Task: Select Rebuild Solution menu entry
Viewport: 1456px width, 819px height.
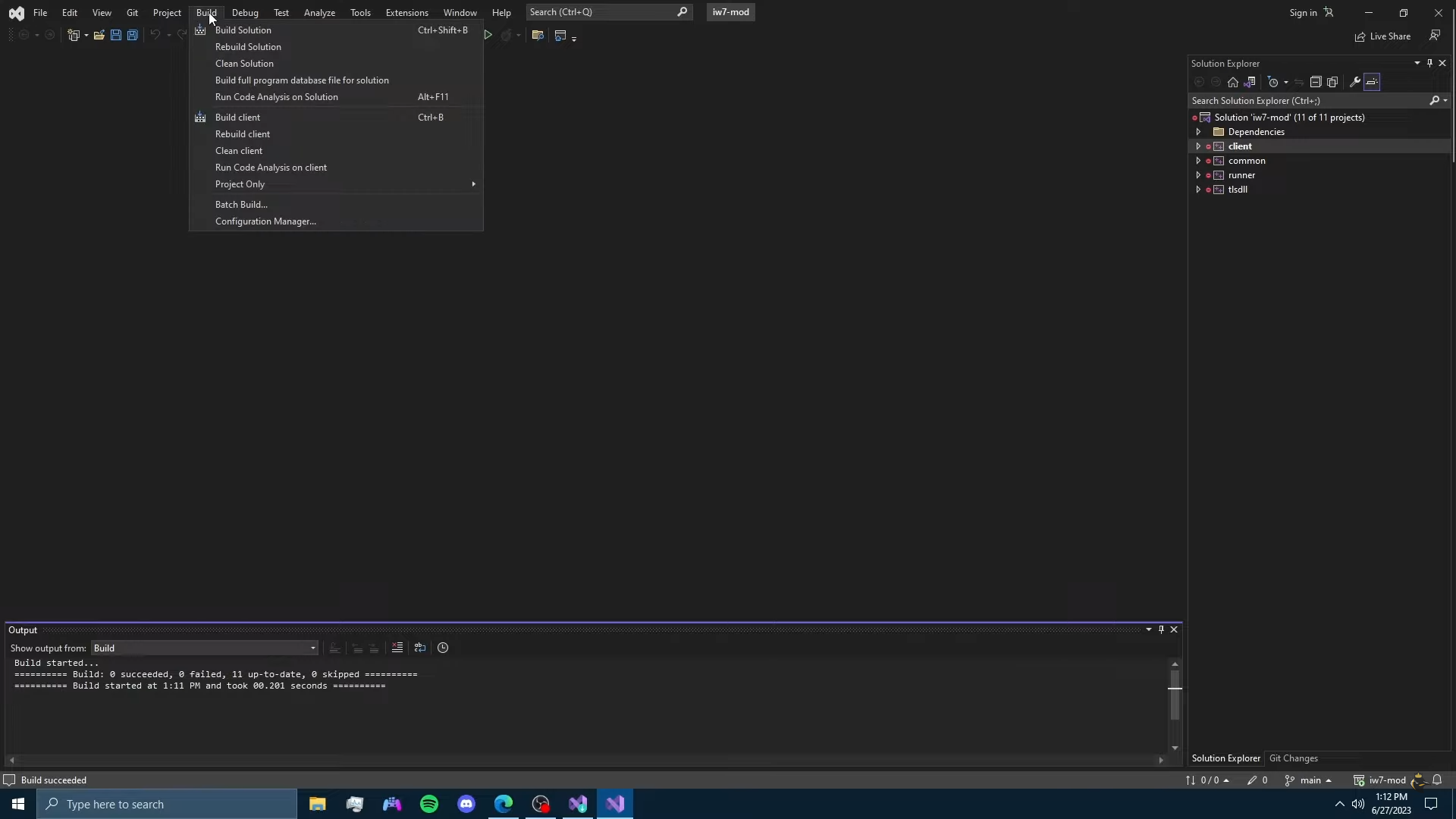Action: click(x=248, y=47)
